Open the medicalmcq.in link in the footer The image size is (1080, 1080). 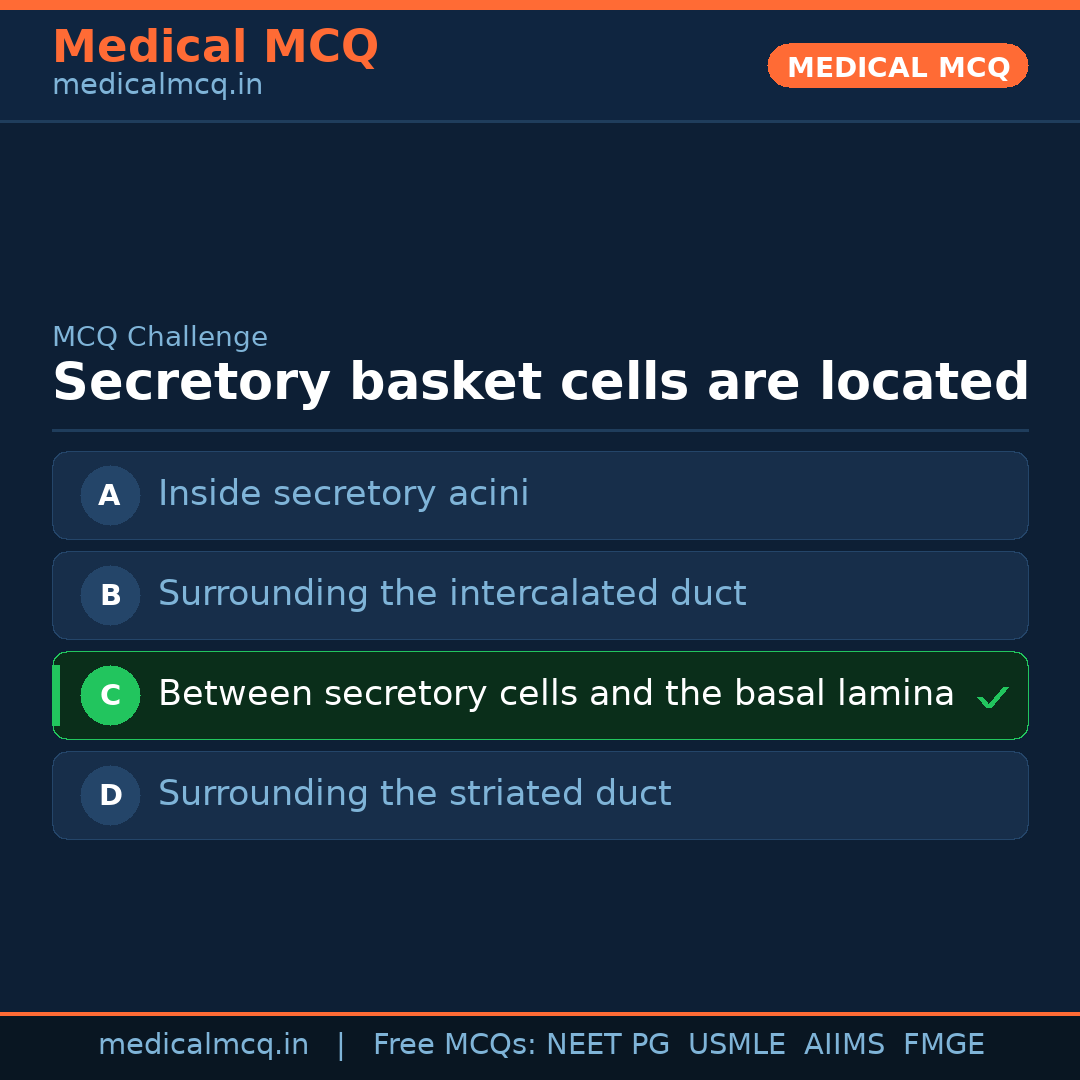[x=203, y=1045]
